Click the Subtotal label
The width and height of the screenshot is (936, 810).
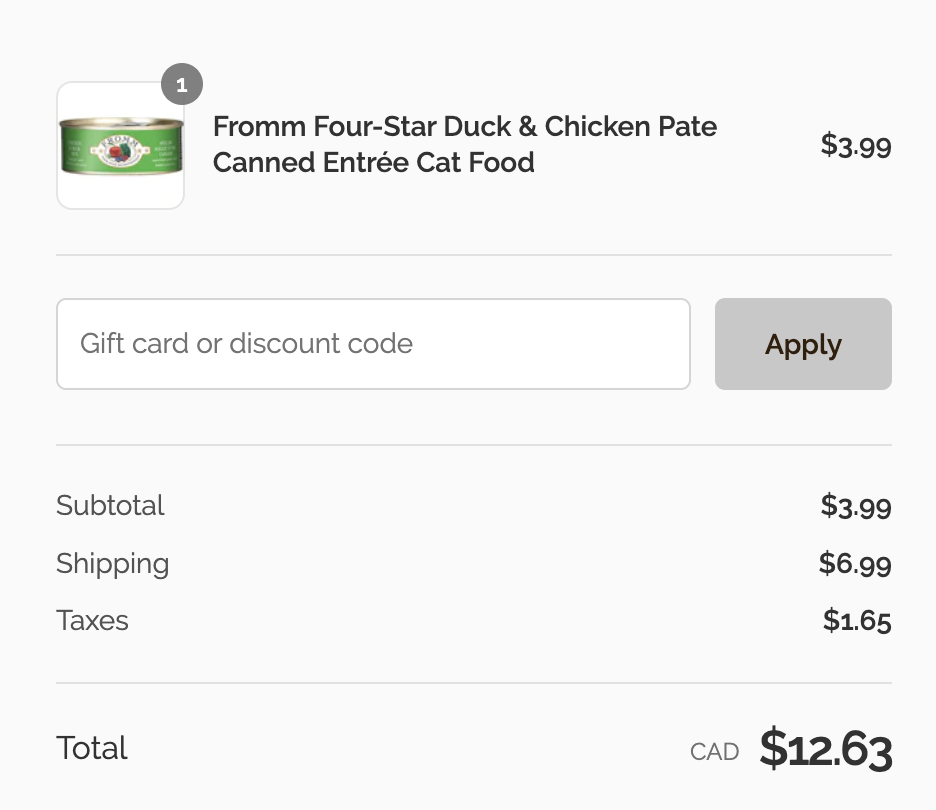point(110,505)
